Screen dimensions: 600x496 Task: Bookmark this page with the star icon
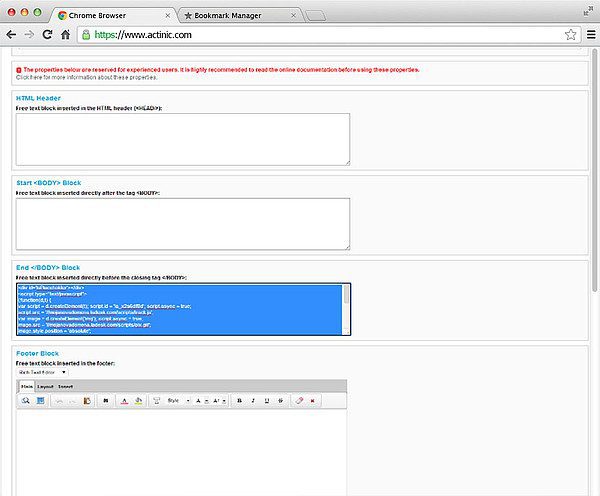[570, 34]
